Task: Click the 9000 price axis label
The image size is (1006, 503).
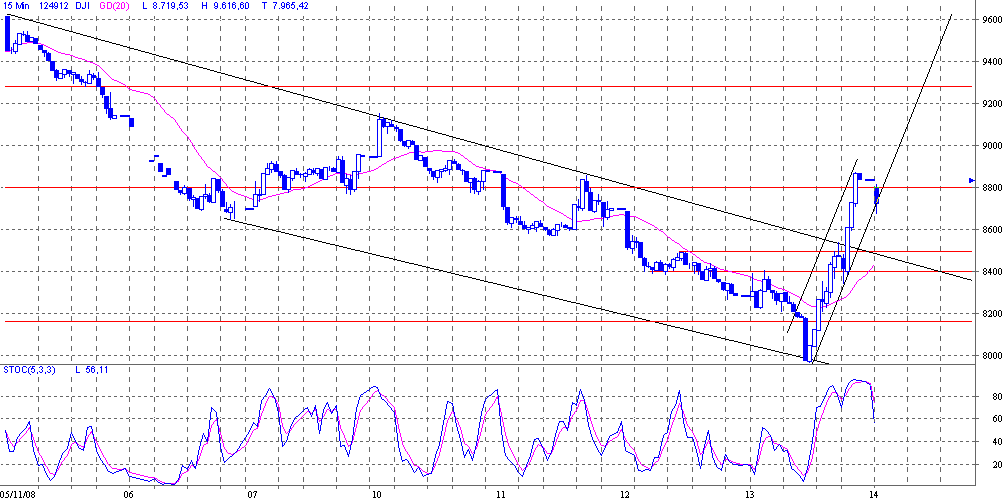Action: tap(991, 146)
